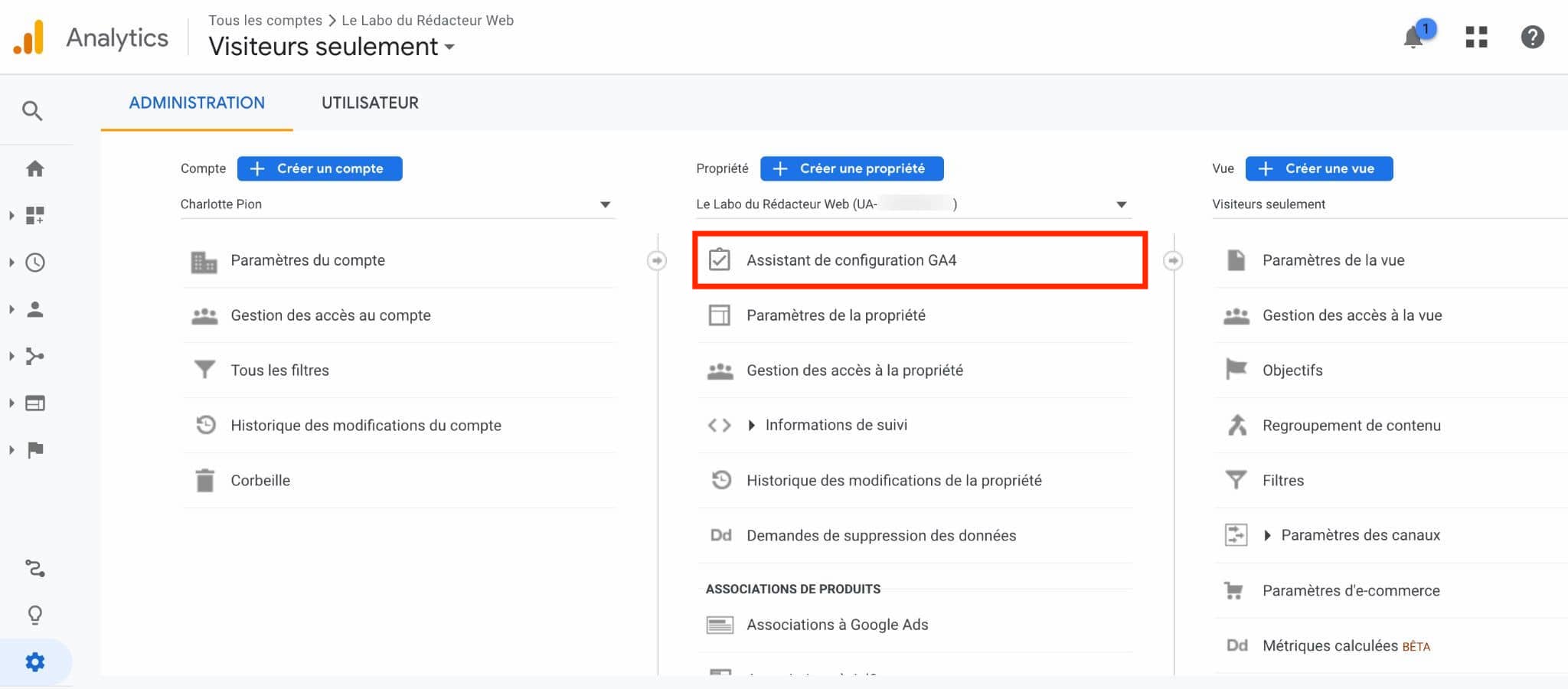Open Customization dashboard icon in sidebar
Viewport: 1568px width, 689px height.
35,216
